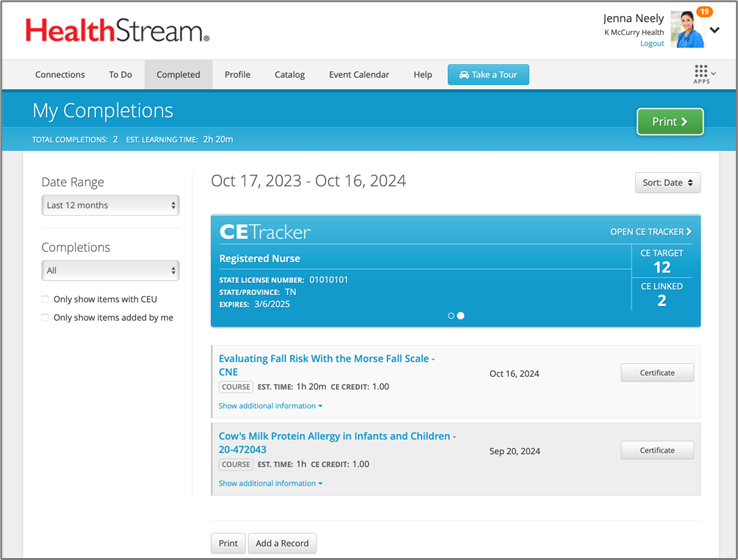The height and width of the screenshot is (560, 738).
Task: Click the CE TARGET value 12
Action: tap(662, 267)
